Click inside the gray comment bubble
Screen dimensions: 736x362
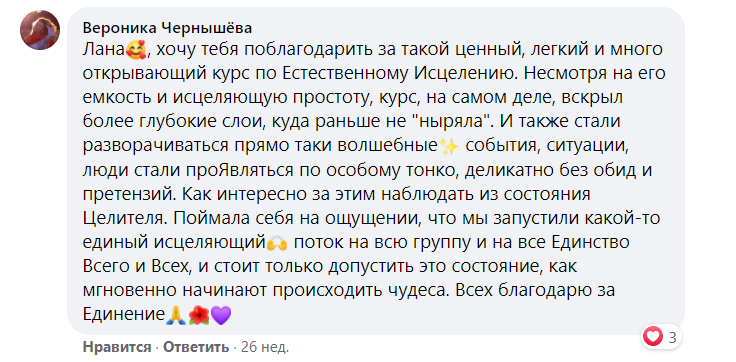pos(376,171)
